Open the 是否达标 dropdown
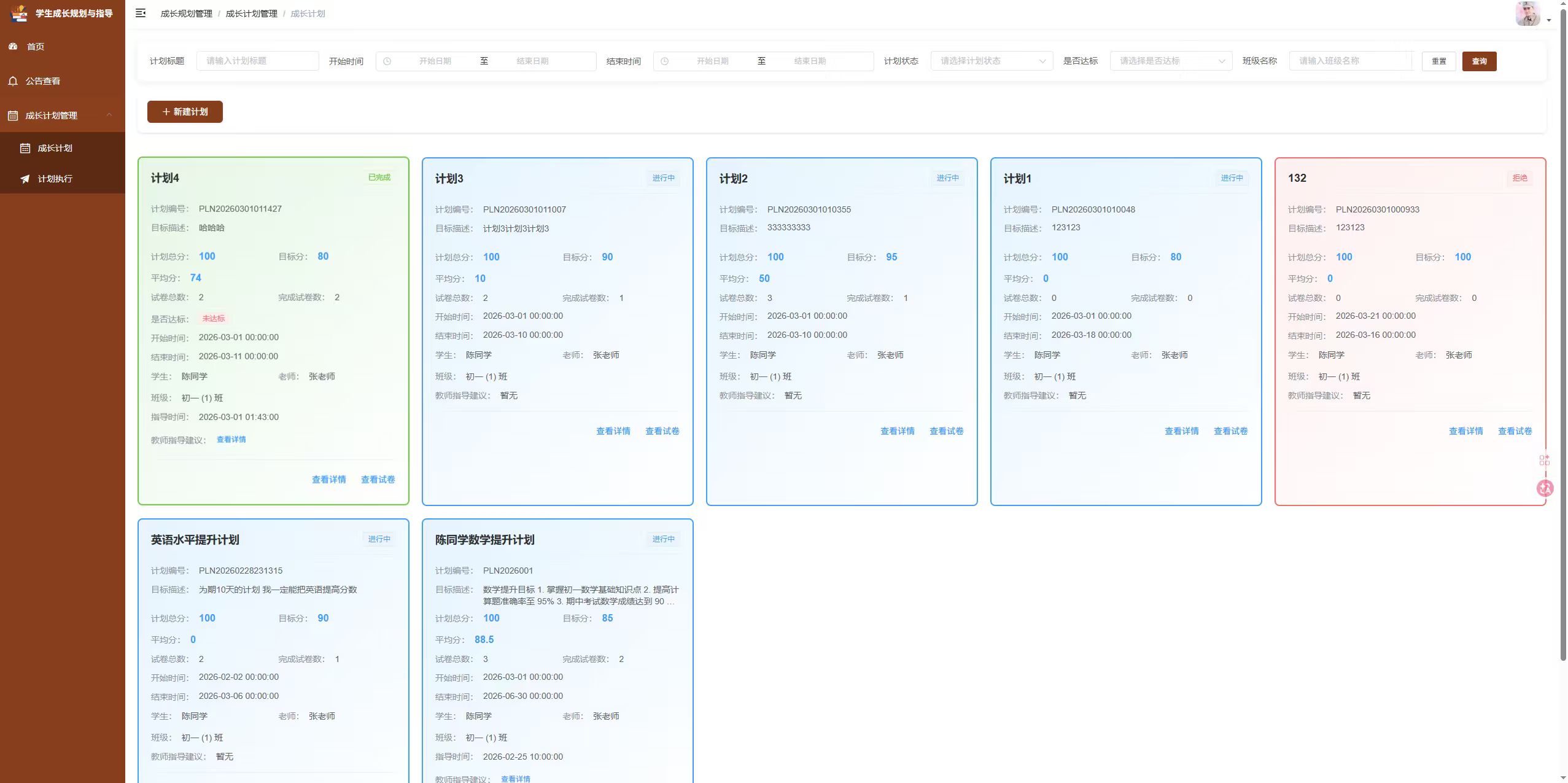 [1171, 61]
